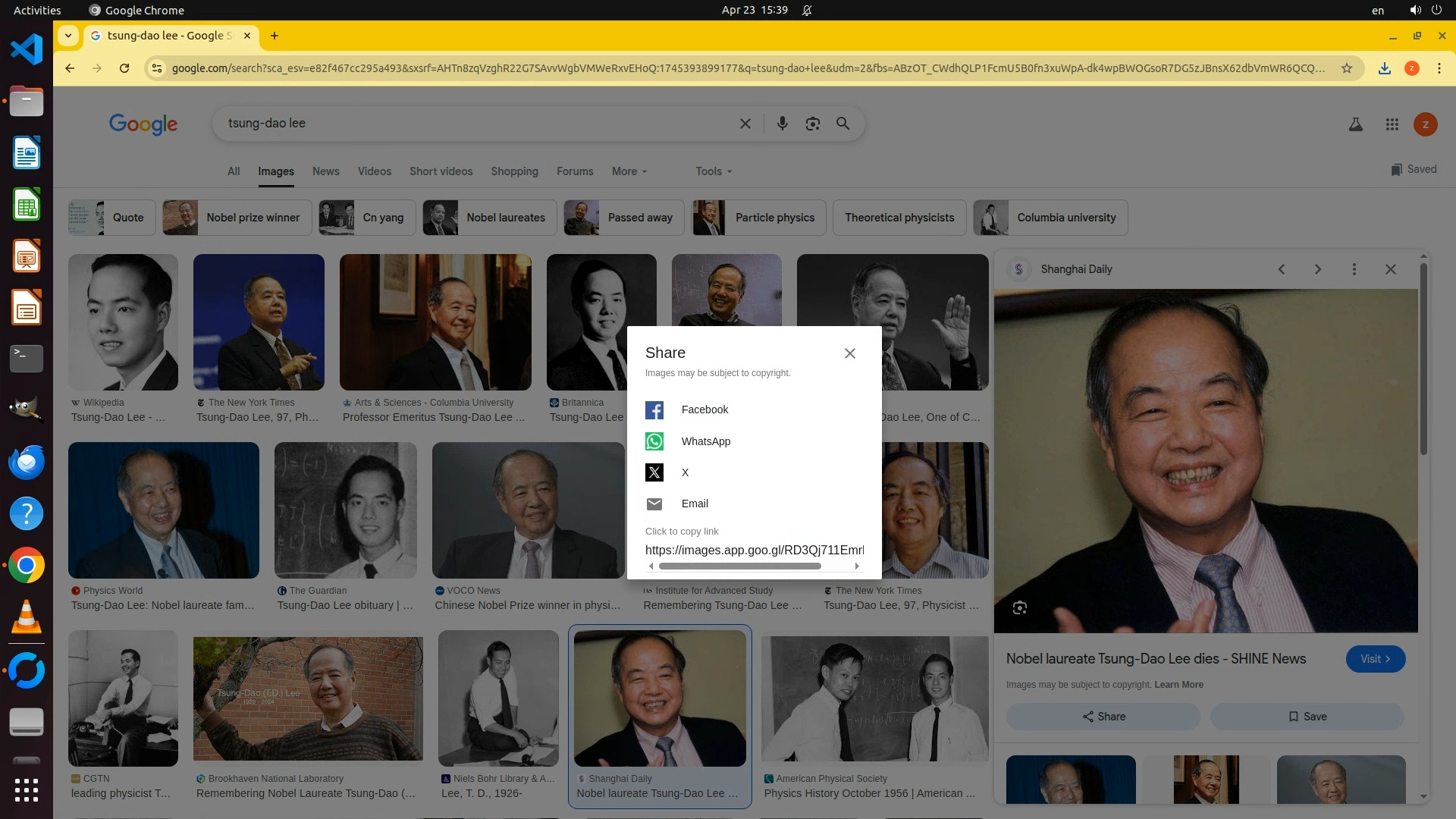Viewport: 1456px width, 819px height.
Task: Copy the images.app.goo.gl share link
Action: tap(754, 550)
